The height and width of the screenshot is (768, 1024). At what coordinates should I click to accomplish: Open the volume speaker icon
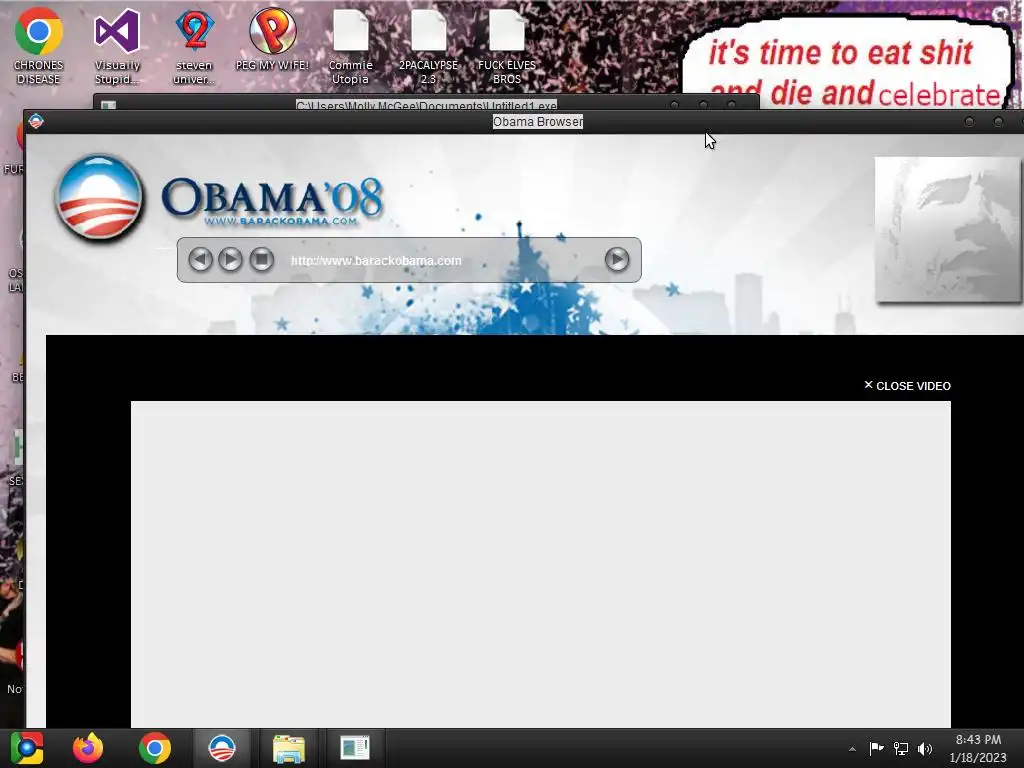coord(925,748)
